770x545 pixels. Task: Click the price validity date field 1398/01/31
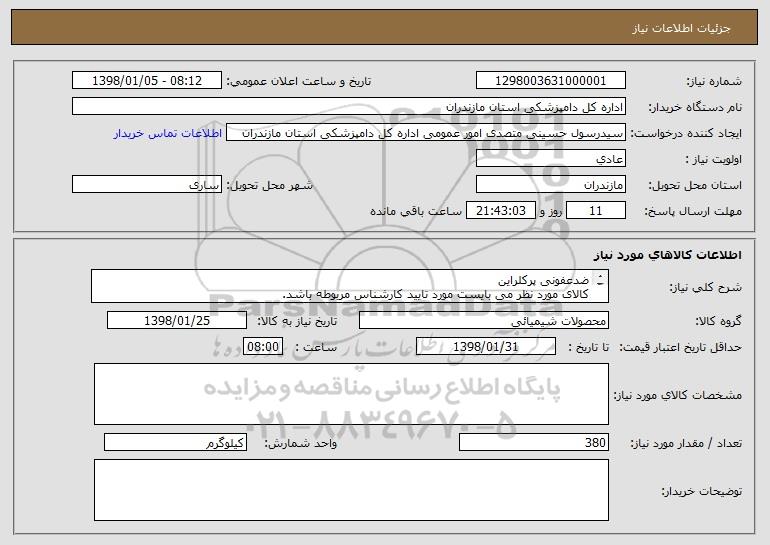(x=486, y=347)
